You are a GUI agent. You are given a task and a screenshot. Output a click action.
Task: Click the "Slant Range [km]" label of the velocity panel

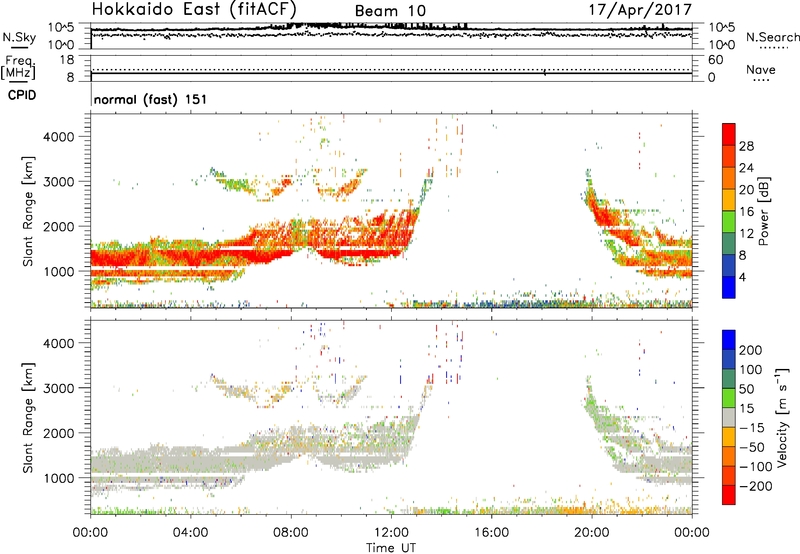tap(28, 418)
